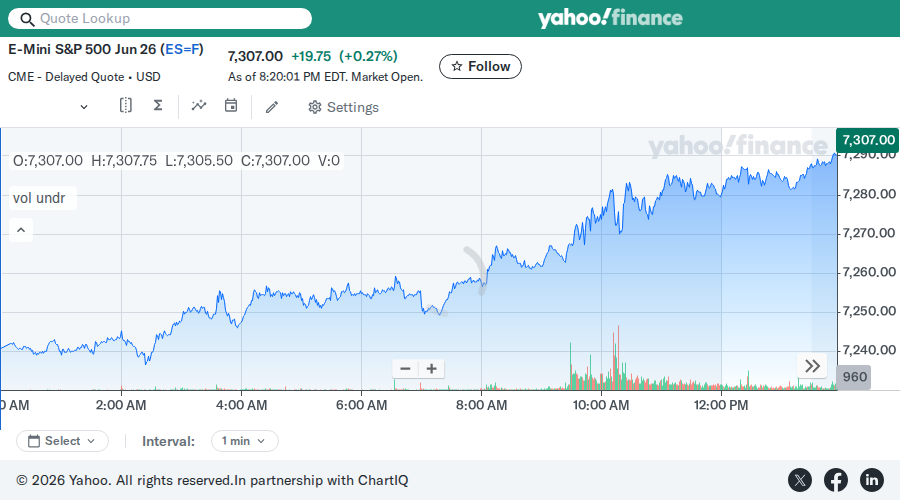Click the 2:00 AM time axis label
Image resolution: width=900 pixels, height=500 pixels.
(x=121, y=405)
